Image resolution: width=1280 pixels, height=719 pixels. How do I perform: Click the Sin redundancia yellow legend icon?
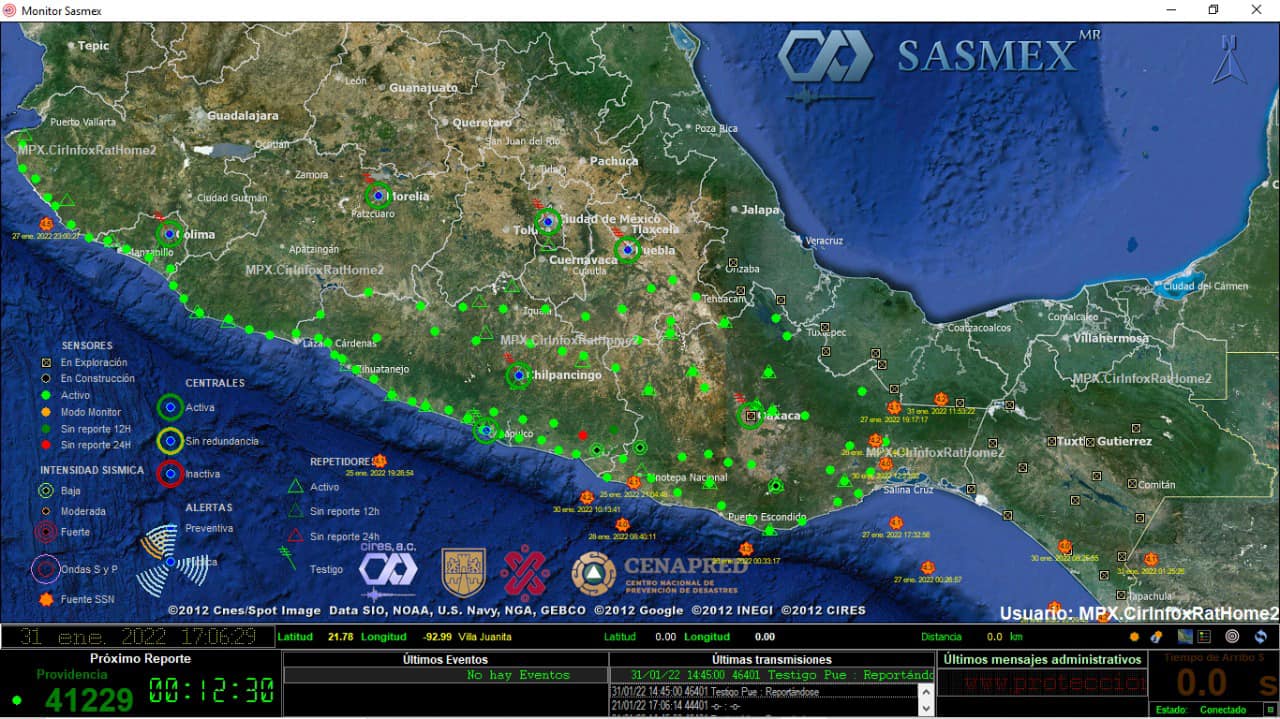tap(170, 440)
